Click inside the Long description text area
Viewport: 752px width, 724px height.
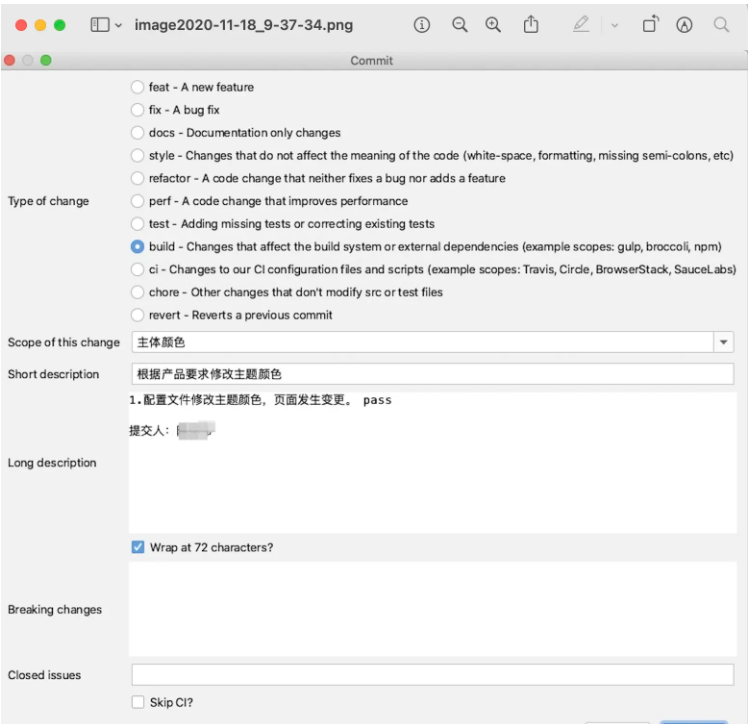pos(433,463)
